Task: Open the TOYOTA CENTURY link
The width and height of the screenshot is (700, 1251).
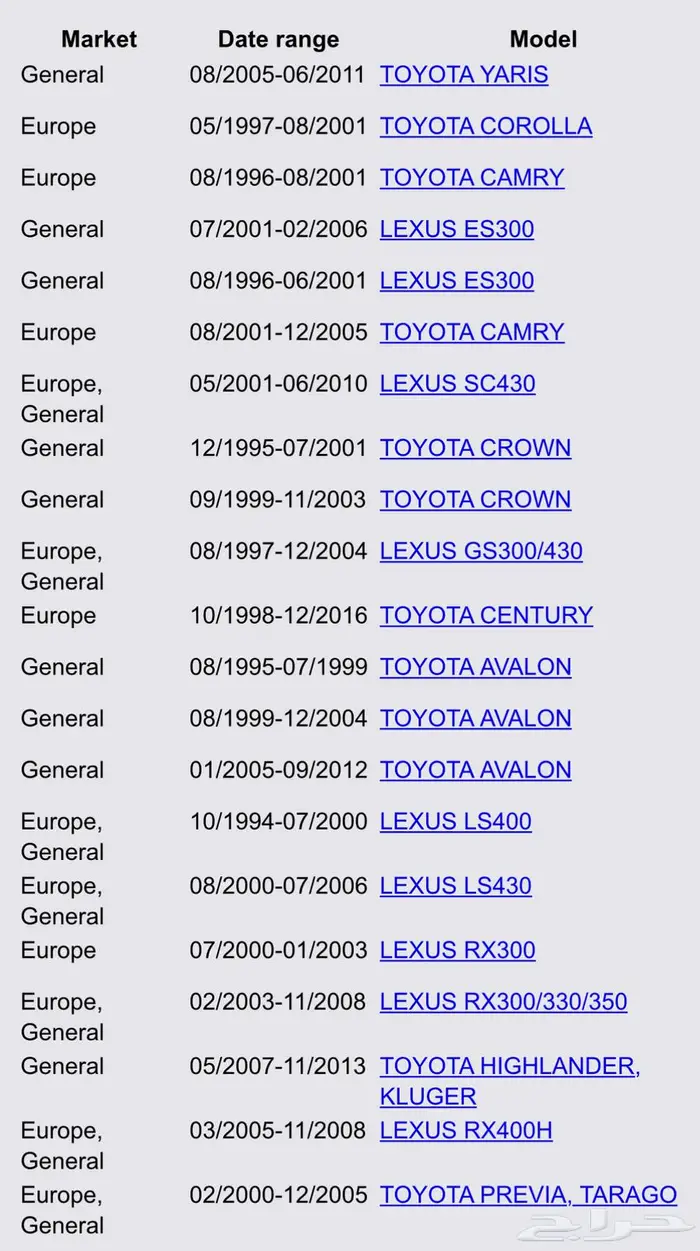Action: [487, 615]
